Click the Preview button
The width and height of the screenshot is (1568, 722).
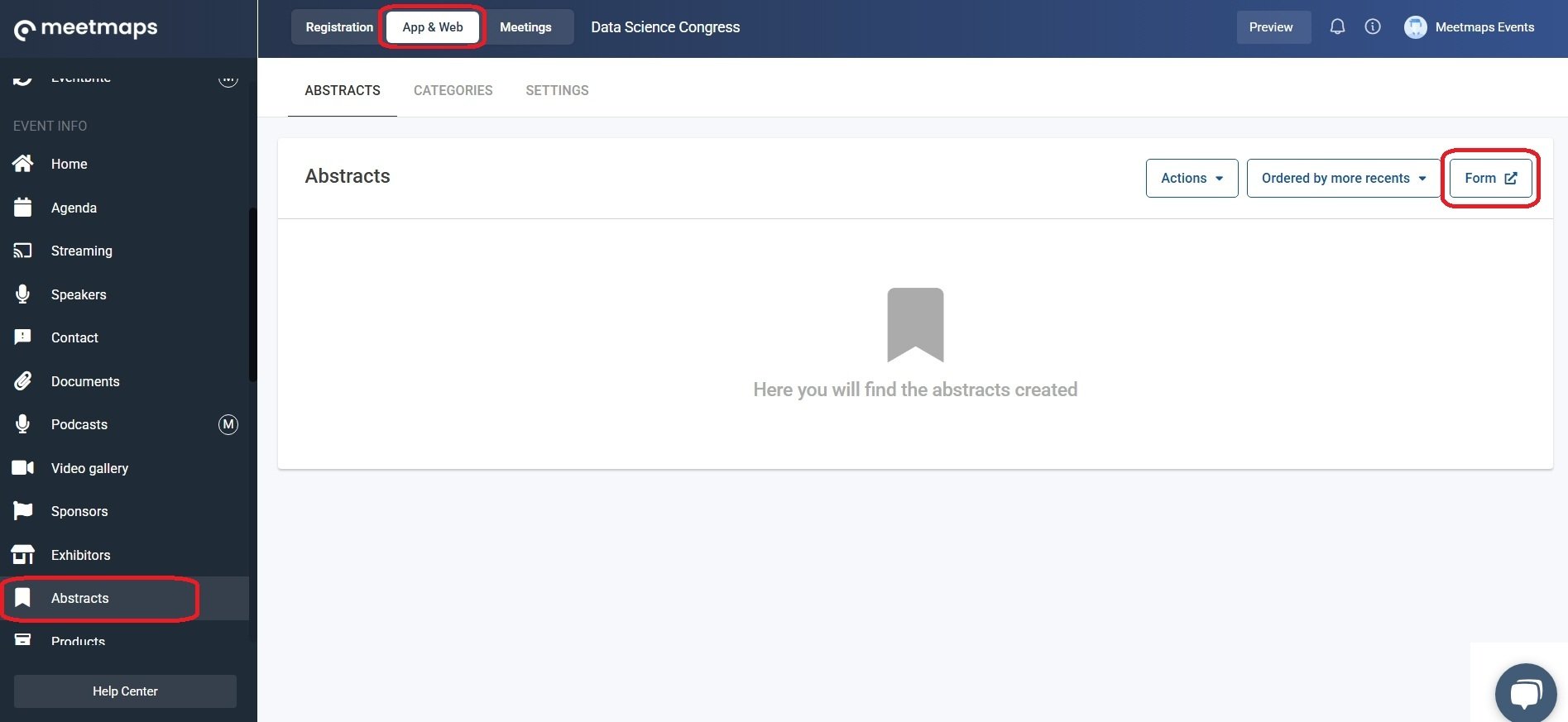pos(1271,27)
